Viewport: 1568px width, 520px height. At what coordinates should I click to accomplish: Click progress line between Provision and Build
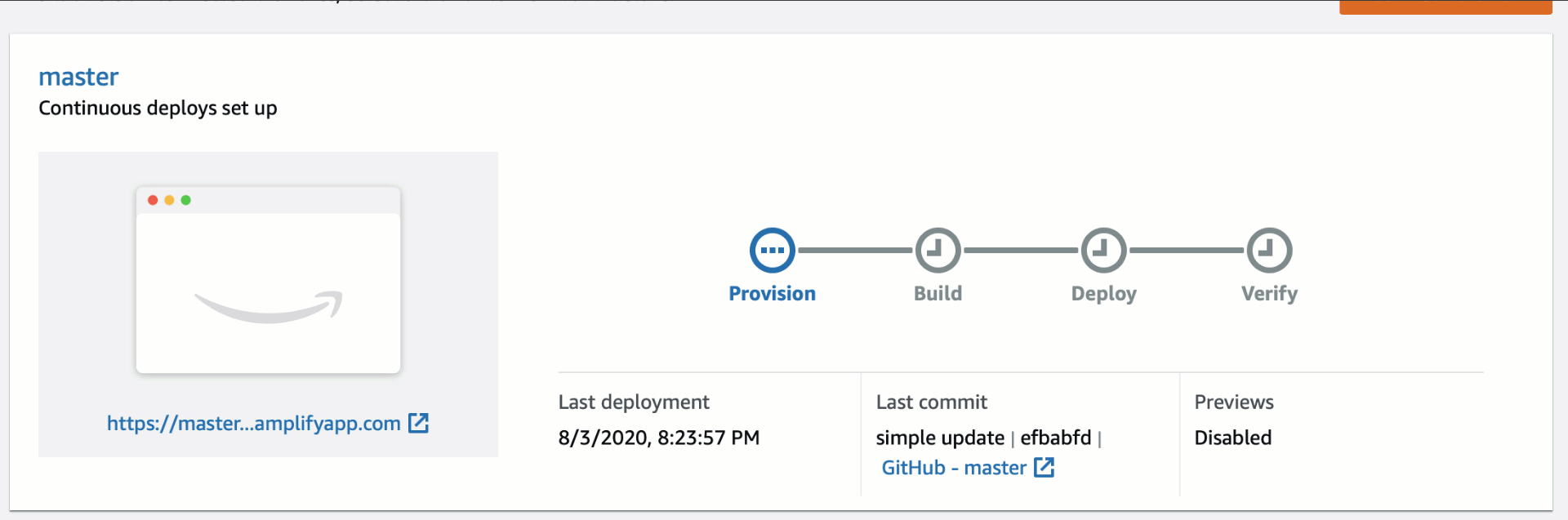coord(855,251)
